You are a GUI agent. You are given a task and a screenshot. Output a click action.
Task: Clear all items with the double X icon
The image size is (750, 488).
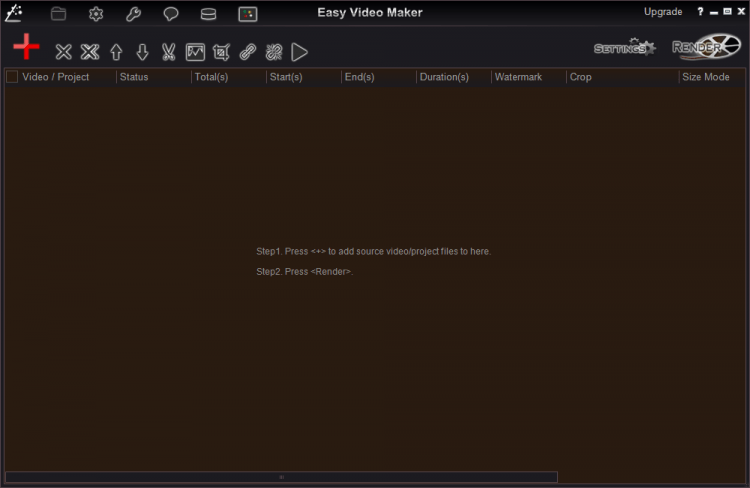[x=90, y=52]
